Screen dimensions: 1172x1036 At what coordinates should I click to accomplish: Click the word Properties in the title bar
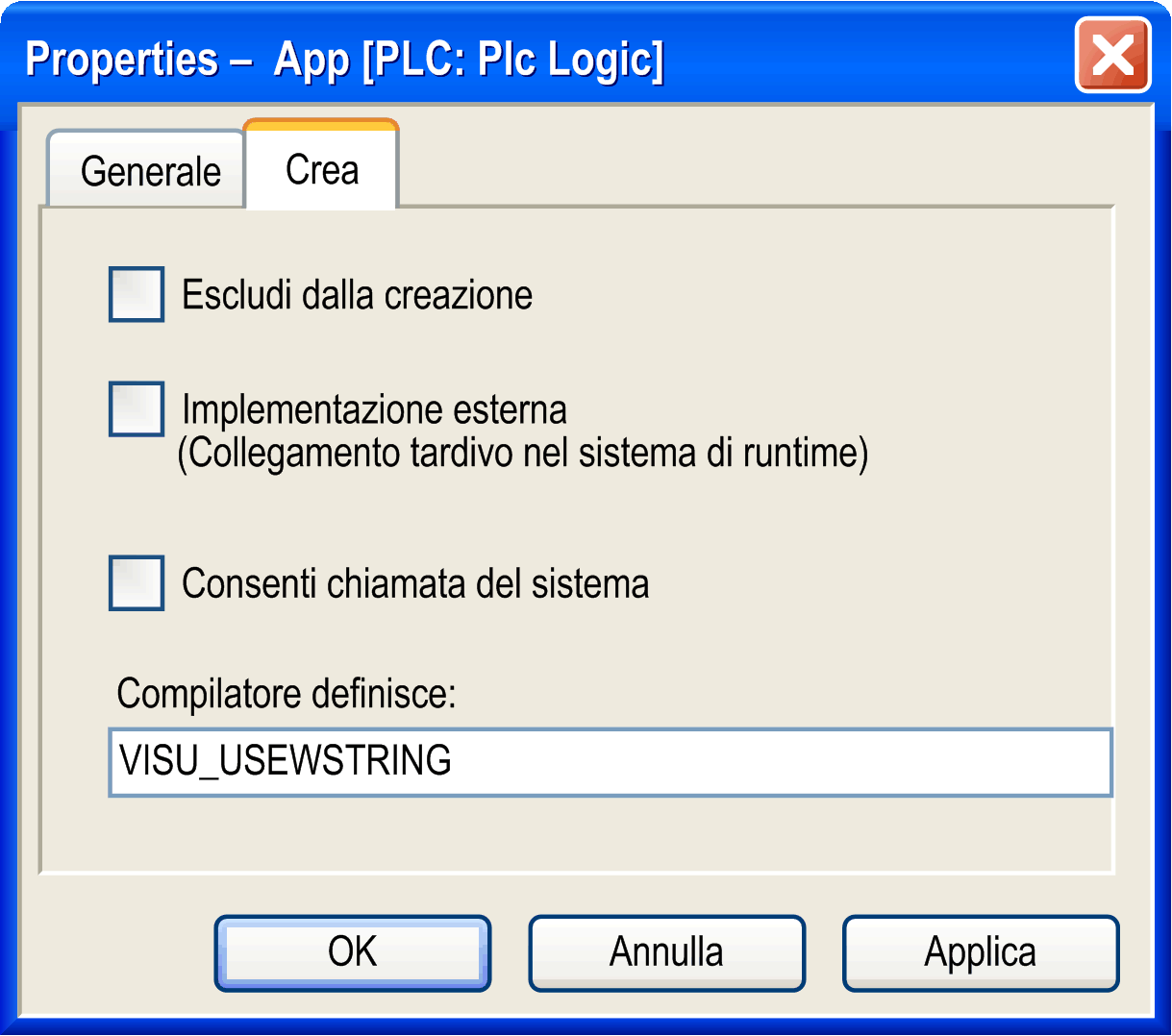(x=121, y=59)
